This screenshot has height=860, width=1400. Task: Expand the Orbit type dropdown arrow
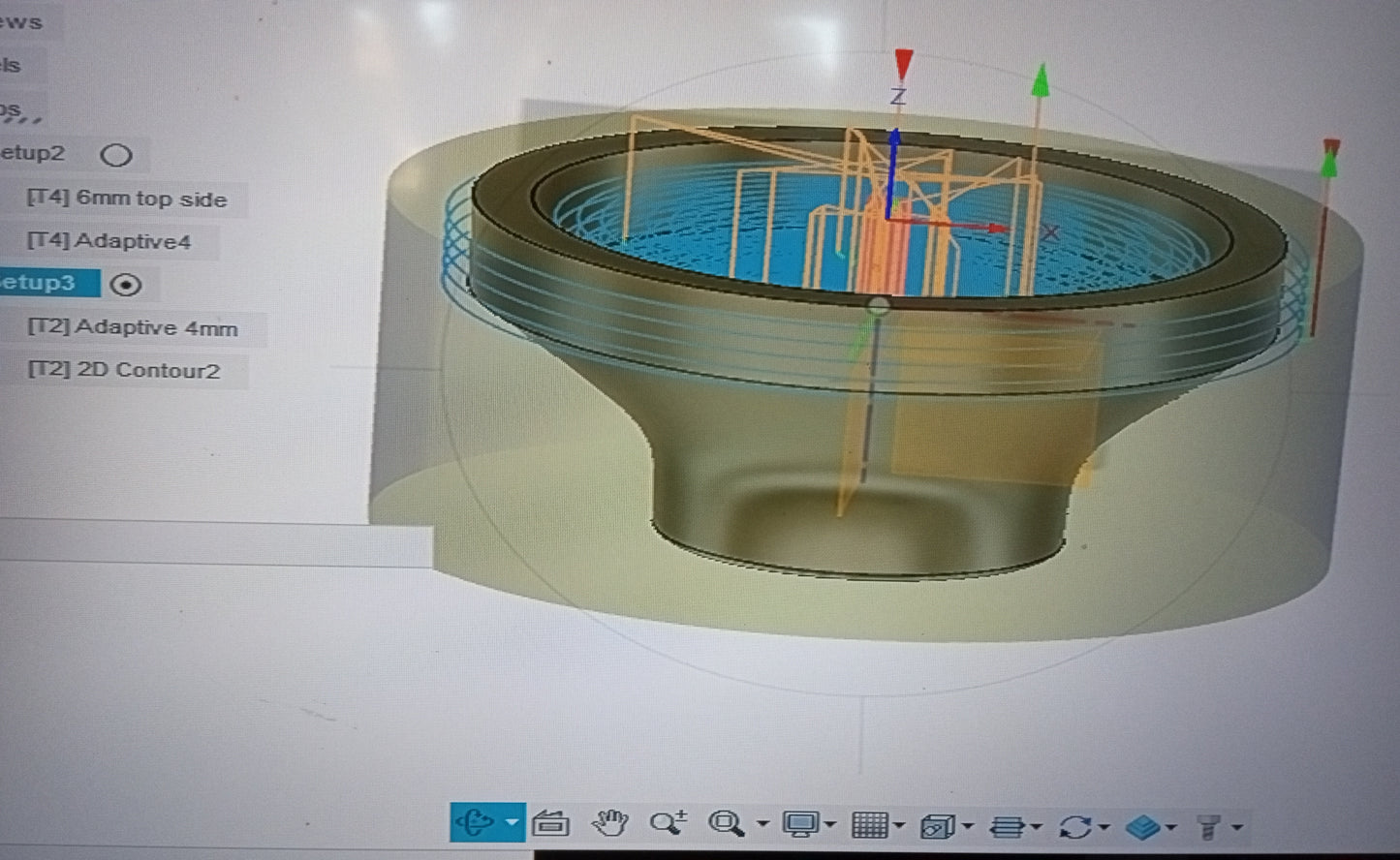point(512,823)
